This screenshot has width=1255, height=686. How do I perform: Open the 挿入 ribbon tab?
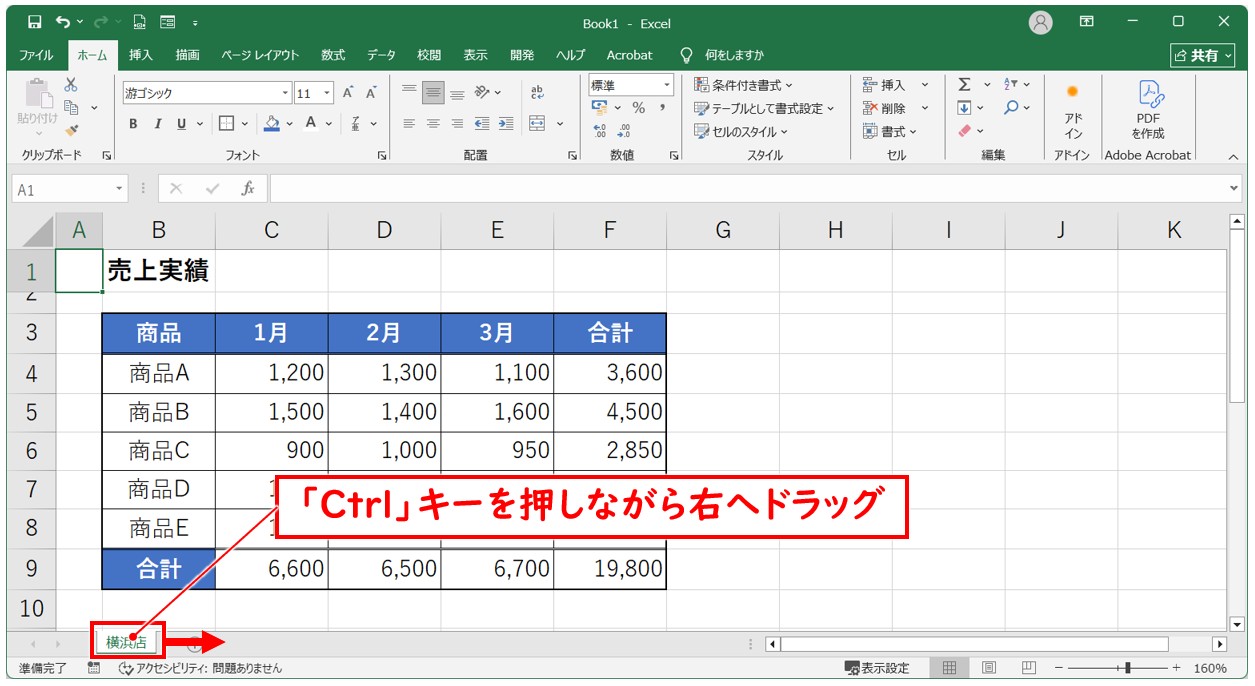tap(141, 55)
